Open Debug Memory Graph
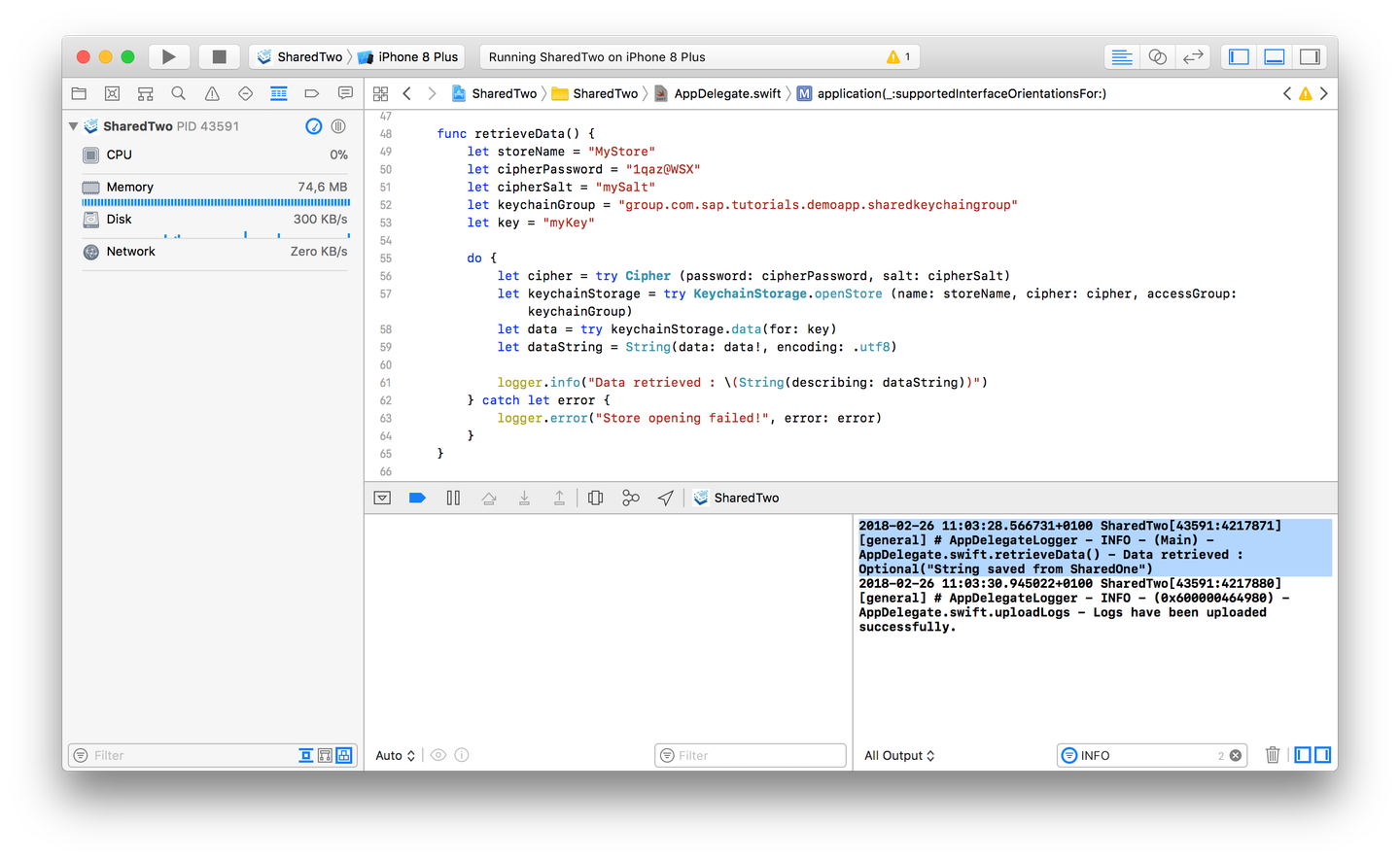This screenshot has height=860, width=1400. (x=631, y=498)
